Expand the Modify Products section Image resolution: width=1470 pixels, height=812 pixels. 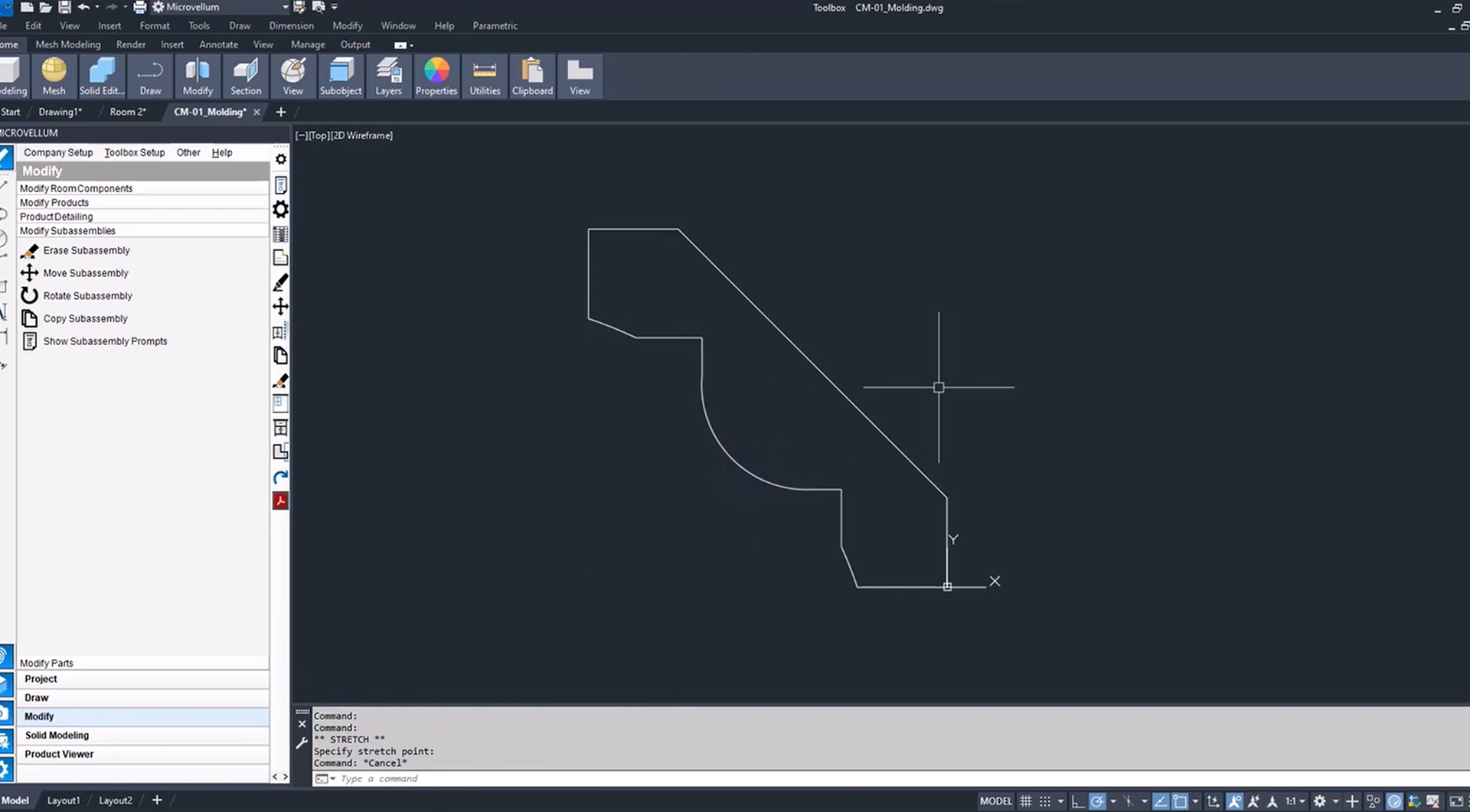(54, 203)
